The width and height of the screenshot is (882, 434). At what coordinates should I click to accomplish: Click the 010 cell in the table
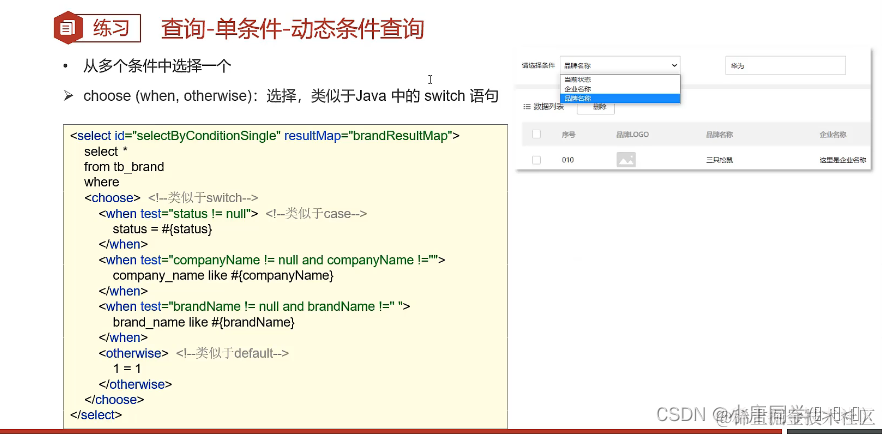[568, 160]
